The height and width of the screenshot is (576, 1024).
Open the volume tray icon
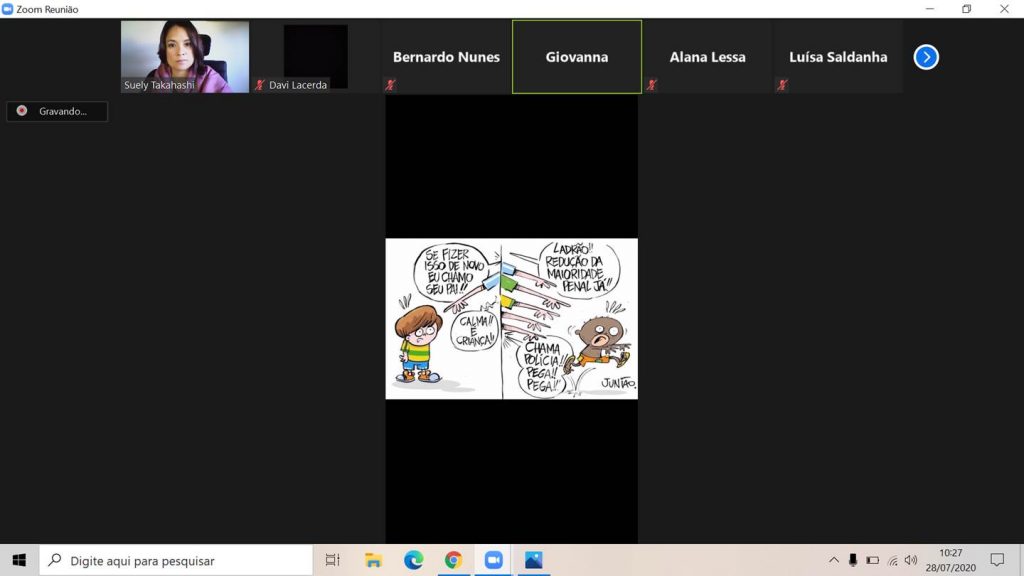click(911, 560)
